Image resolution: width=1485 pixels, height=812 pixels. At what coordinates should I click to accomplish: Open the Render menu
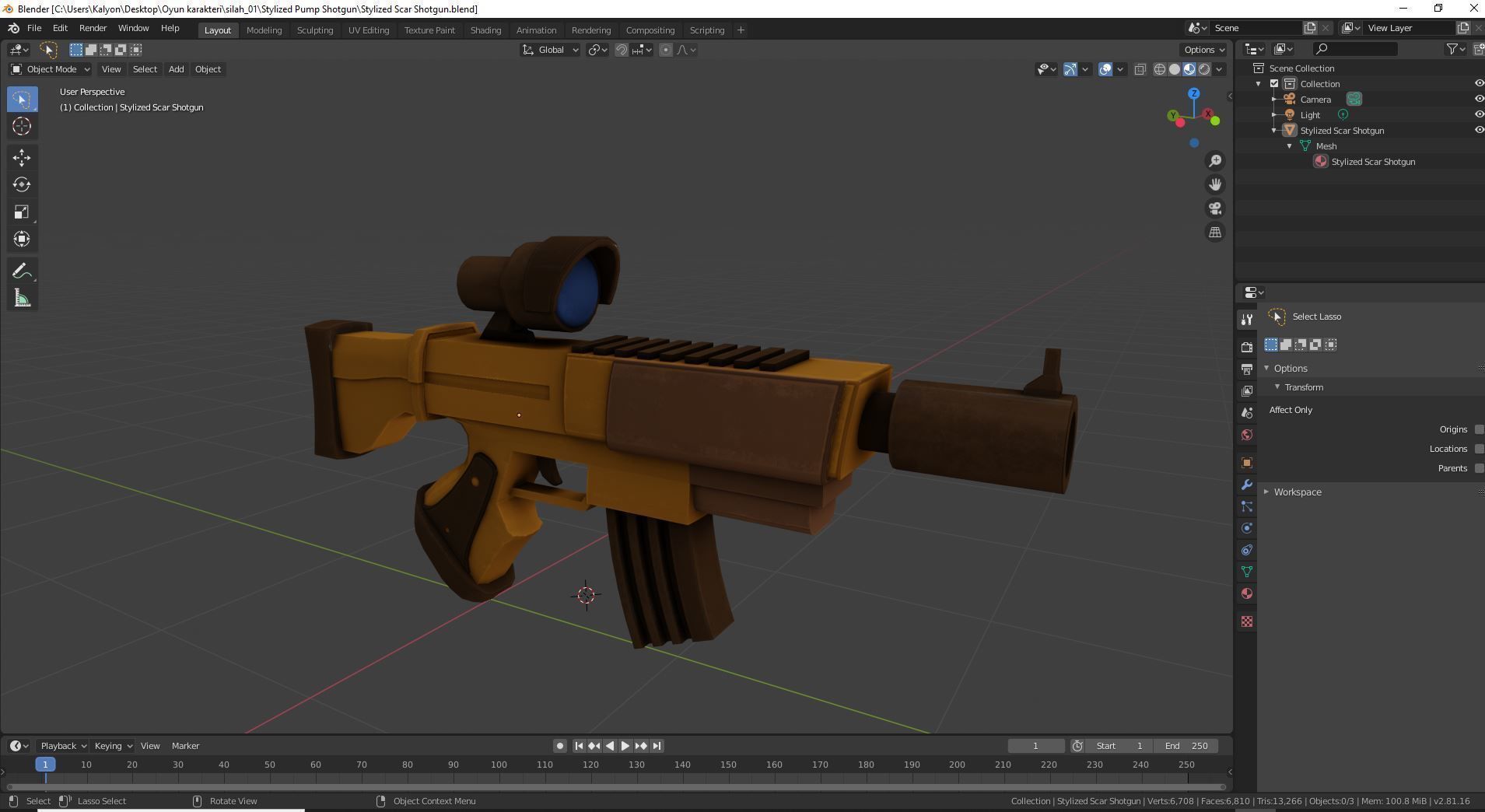(x=93, y=28)
